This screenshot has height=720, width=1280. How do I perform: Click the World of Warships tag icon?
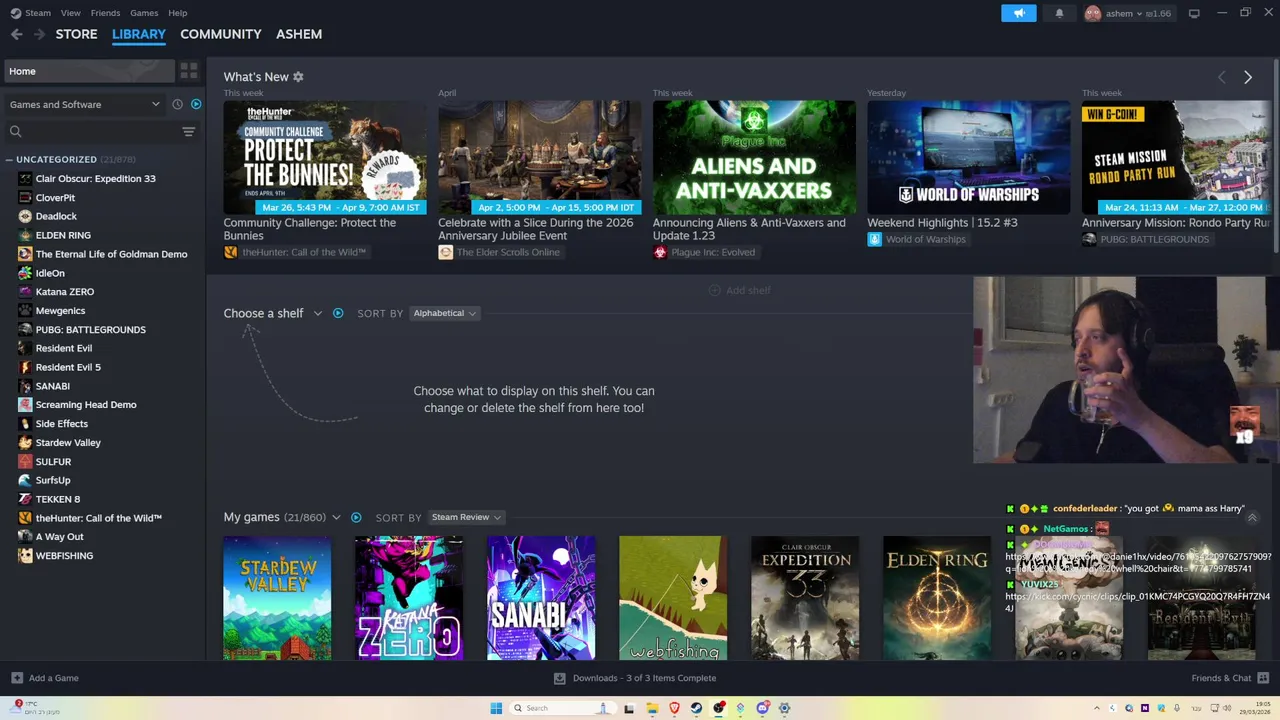[x=874, y=239]
